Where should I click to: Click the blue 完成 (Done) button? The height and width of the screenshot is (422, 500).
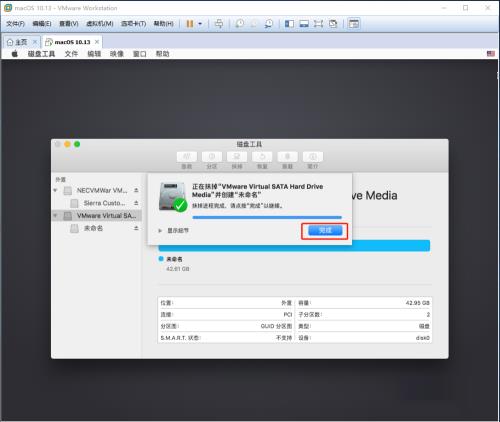(325, 231)
